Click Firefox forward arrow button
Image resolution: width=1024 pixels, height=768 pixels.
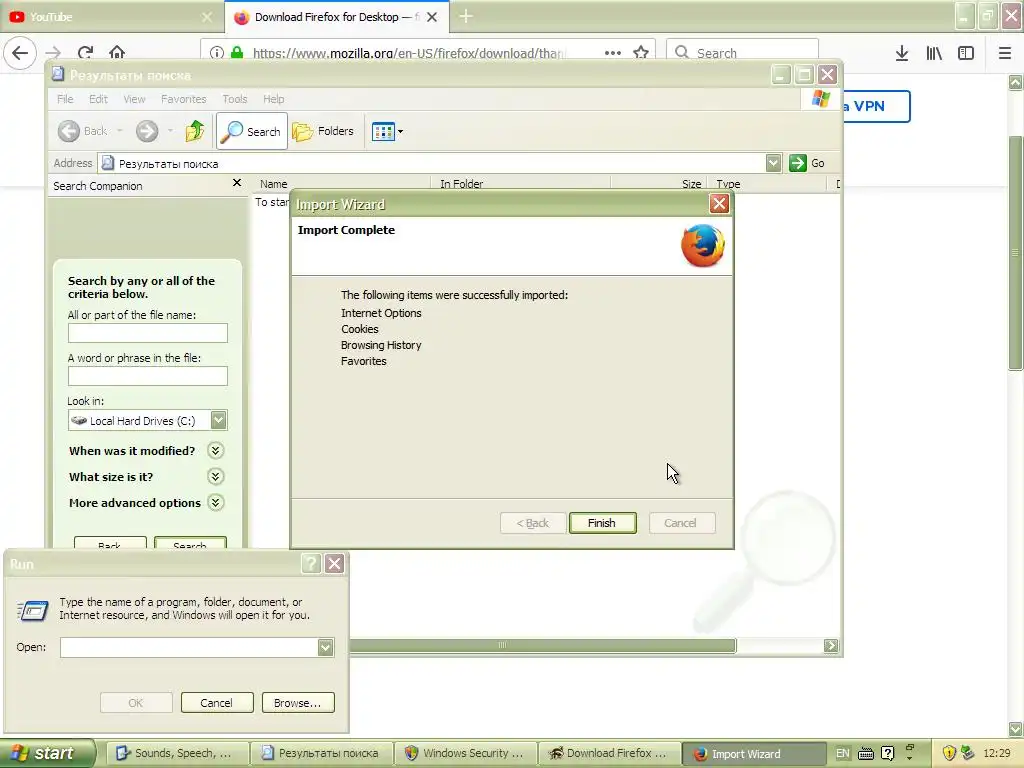(x=53, y=52)
